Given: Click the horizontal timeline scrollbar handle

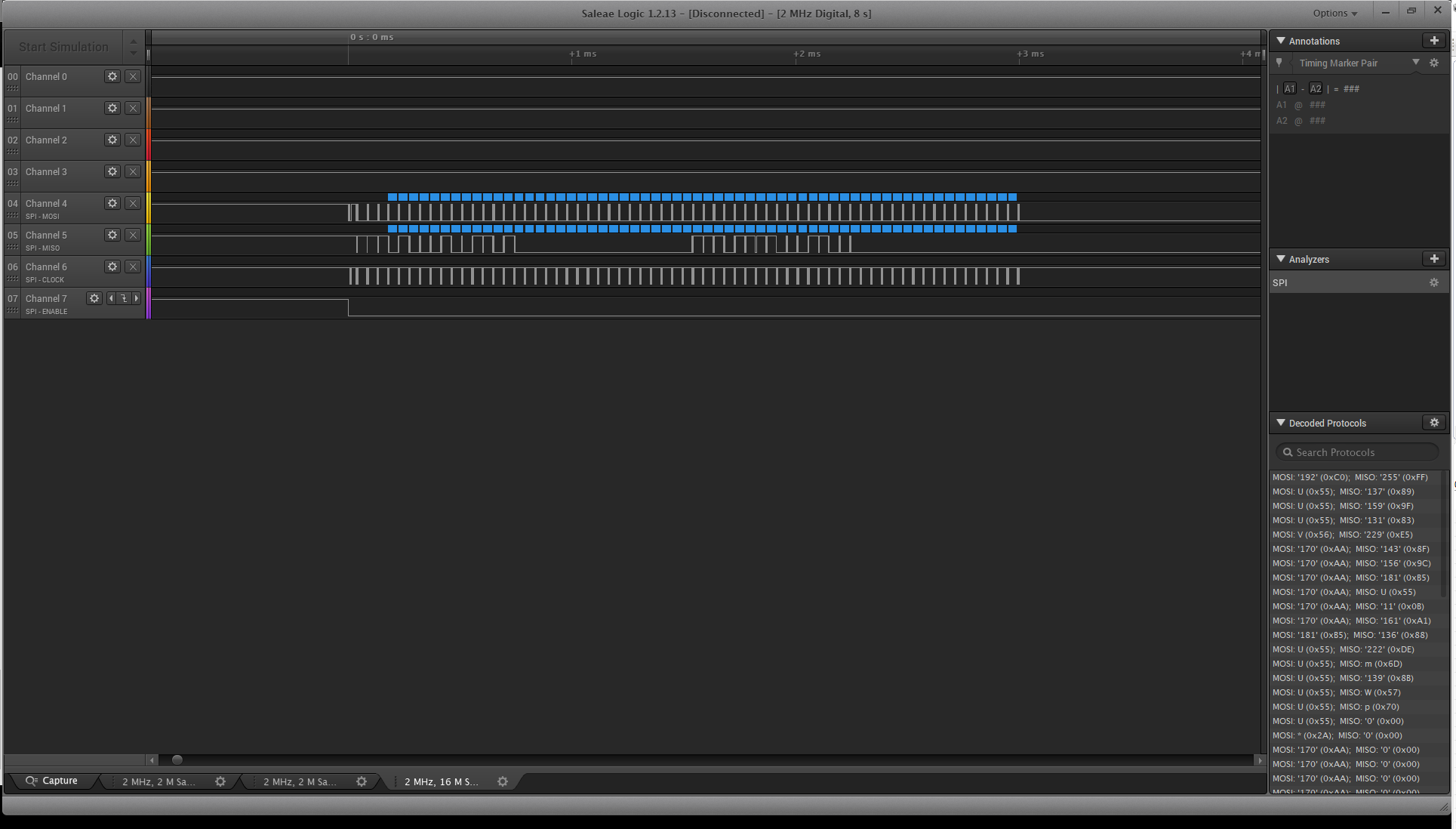Looking at the screenshot, I should click(177, 760).
